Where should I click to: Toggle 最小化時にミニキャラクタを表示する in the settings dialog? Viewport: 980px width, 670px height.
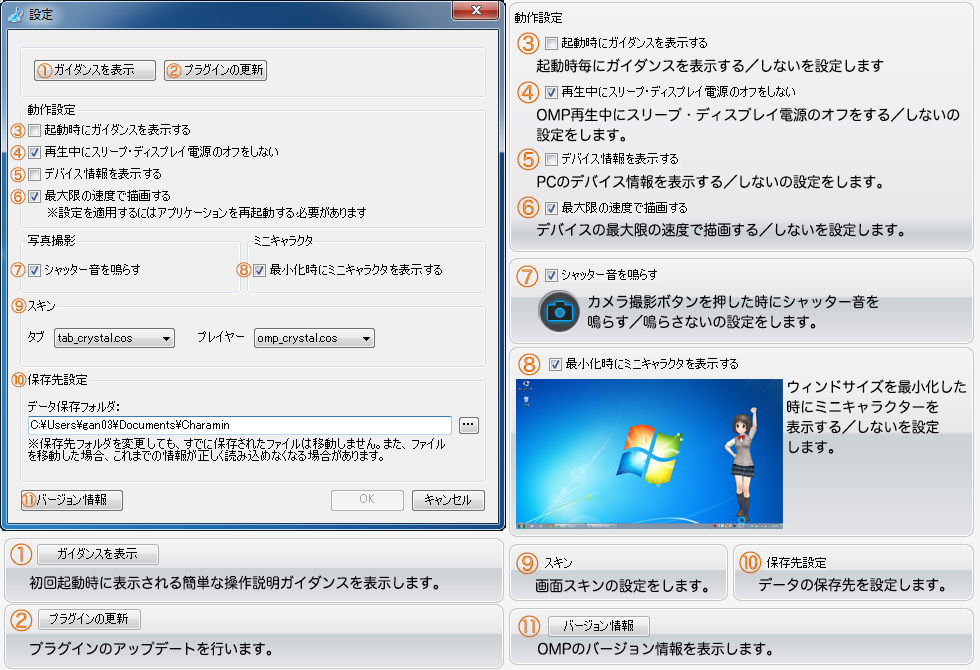259,270
